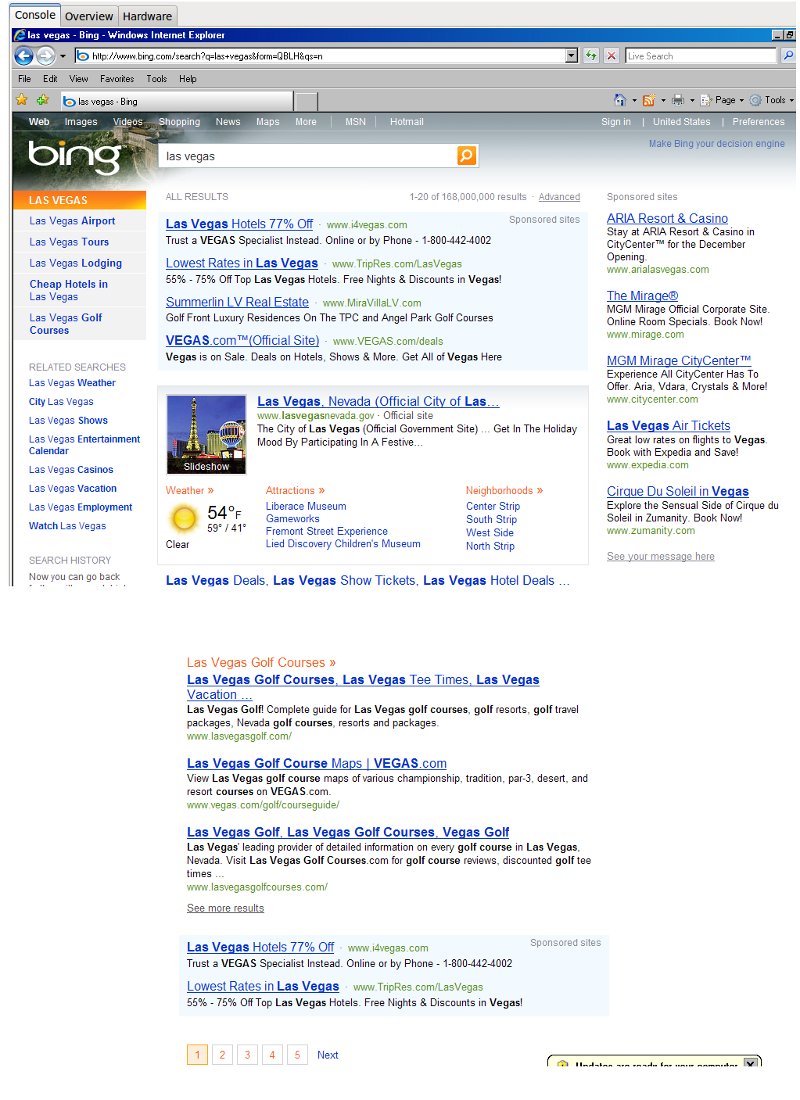
Task: Click in the Bing search box
Action: click(309, 156)
